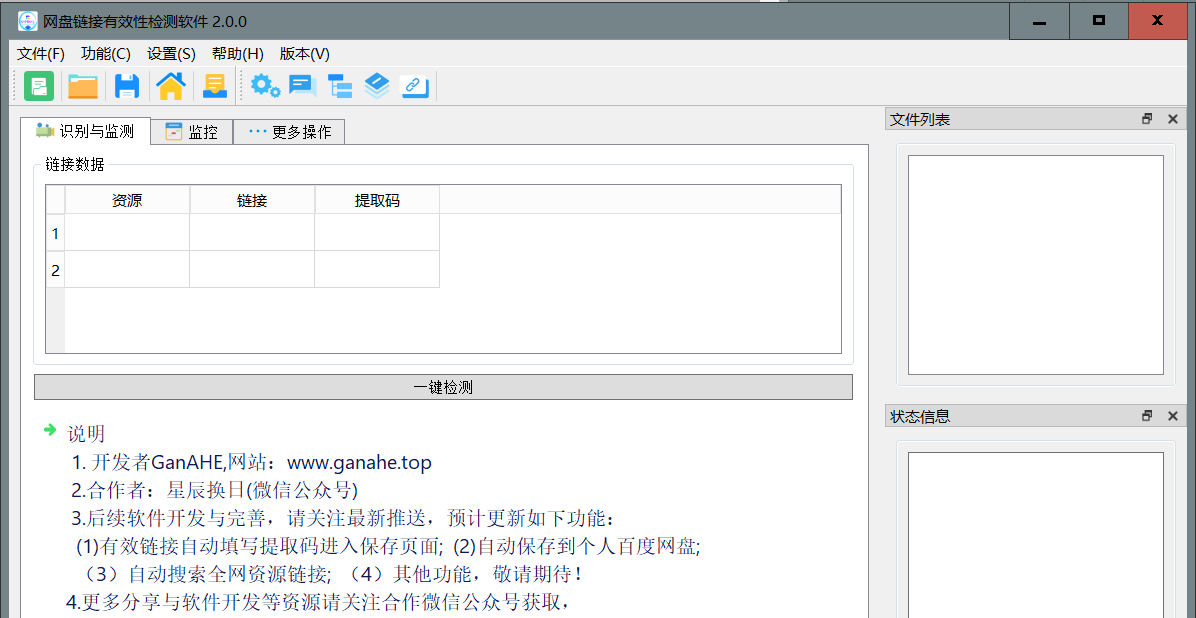Click the orange inbox tray icon
Screen dimensions: 1196x618
click(215, 87)
